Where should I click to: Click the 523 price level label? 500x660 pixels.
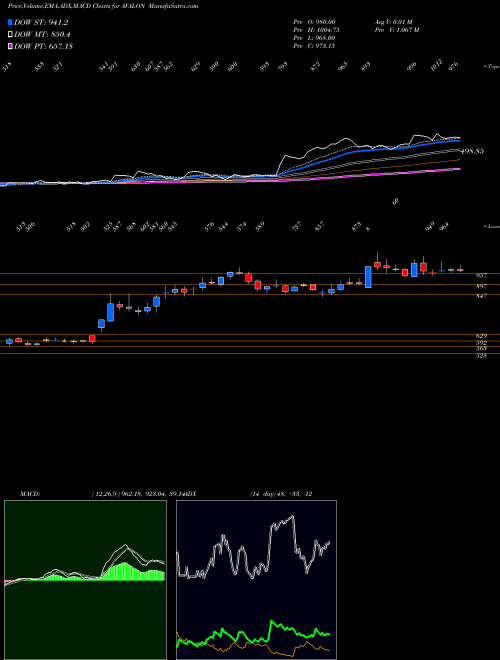click(x=481, y=356)
